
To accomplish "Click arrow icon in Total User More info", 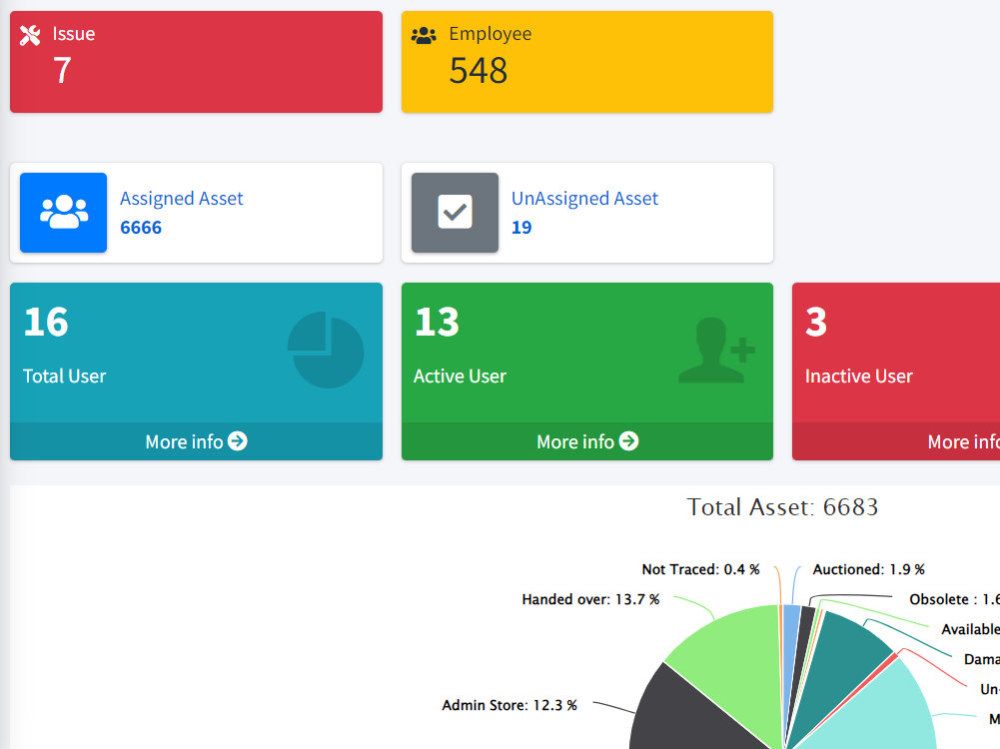I will tap(238, 441).
